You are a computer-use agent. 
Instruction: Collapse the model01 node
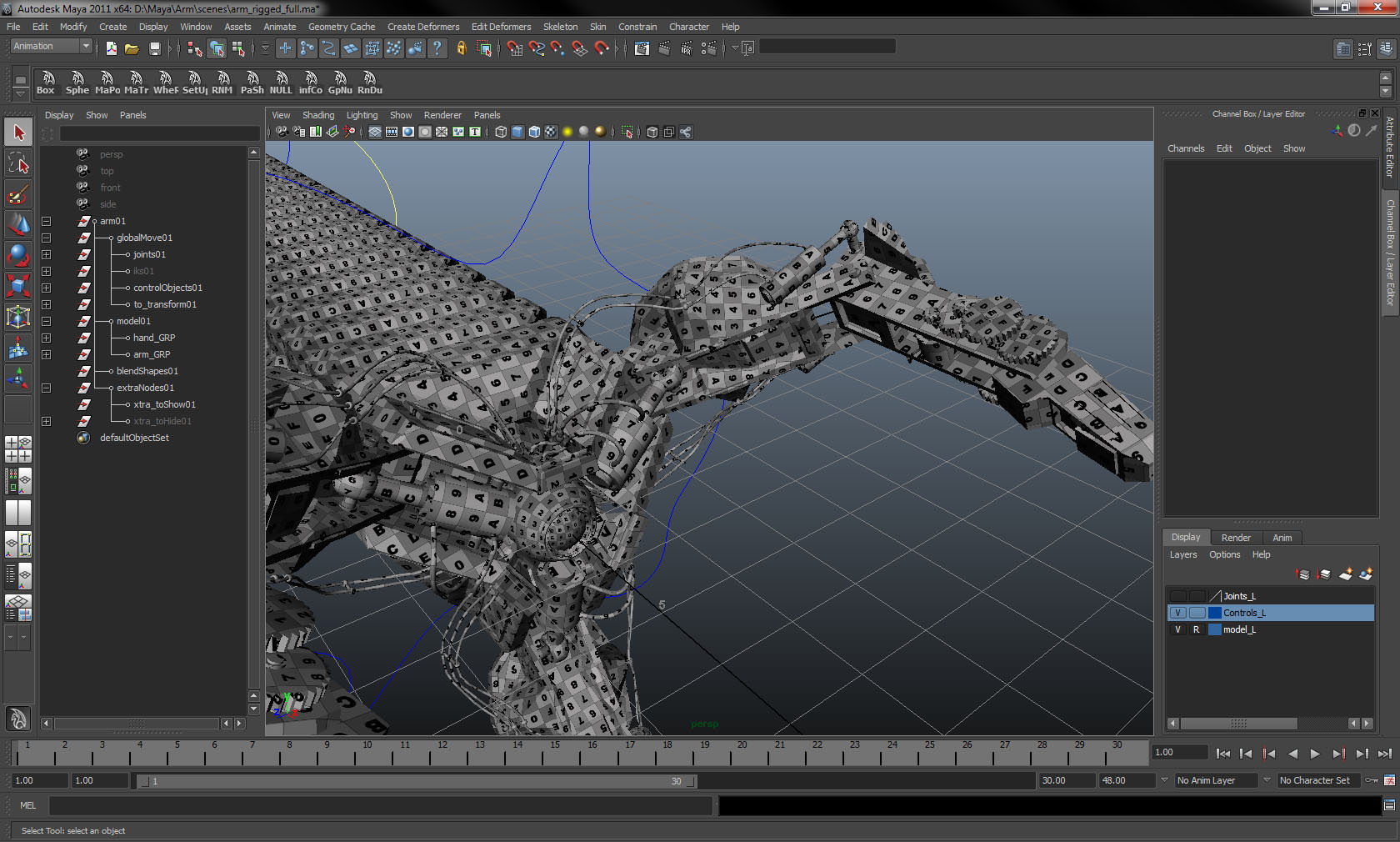[47, 321]
